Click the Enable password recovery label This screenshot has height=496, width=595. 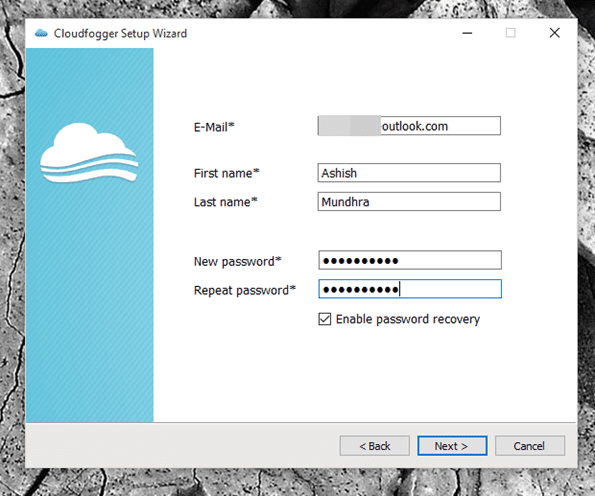408,320
